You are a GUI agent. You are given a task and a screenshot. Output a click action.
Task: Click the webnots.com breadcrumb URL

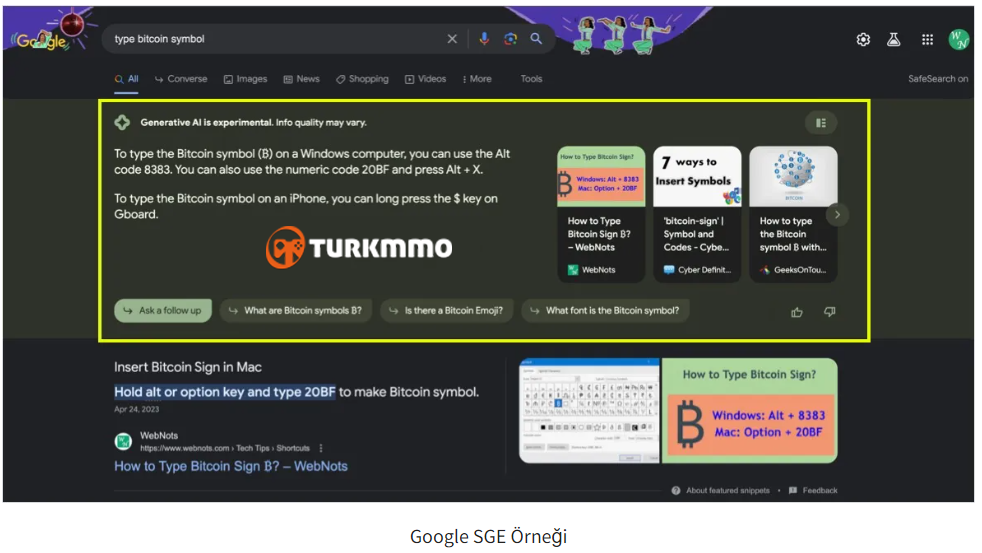click(x=225, y=448)
